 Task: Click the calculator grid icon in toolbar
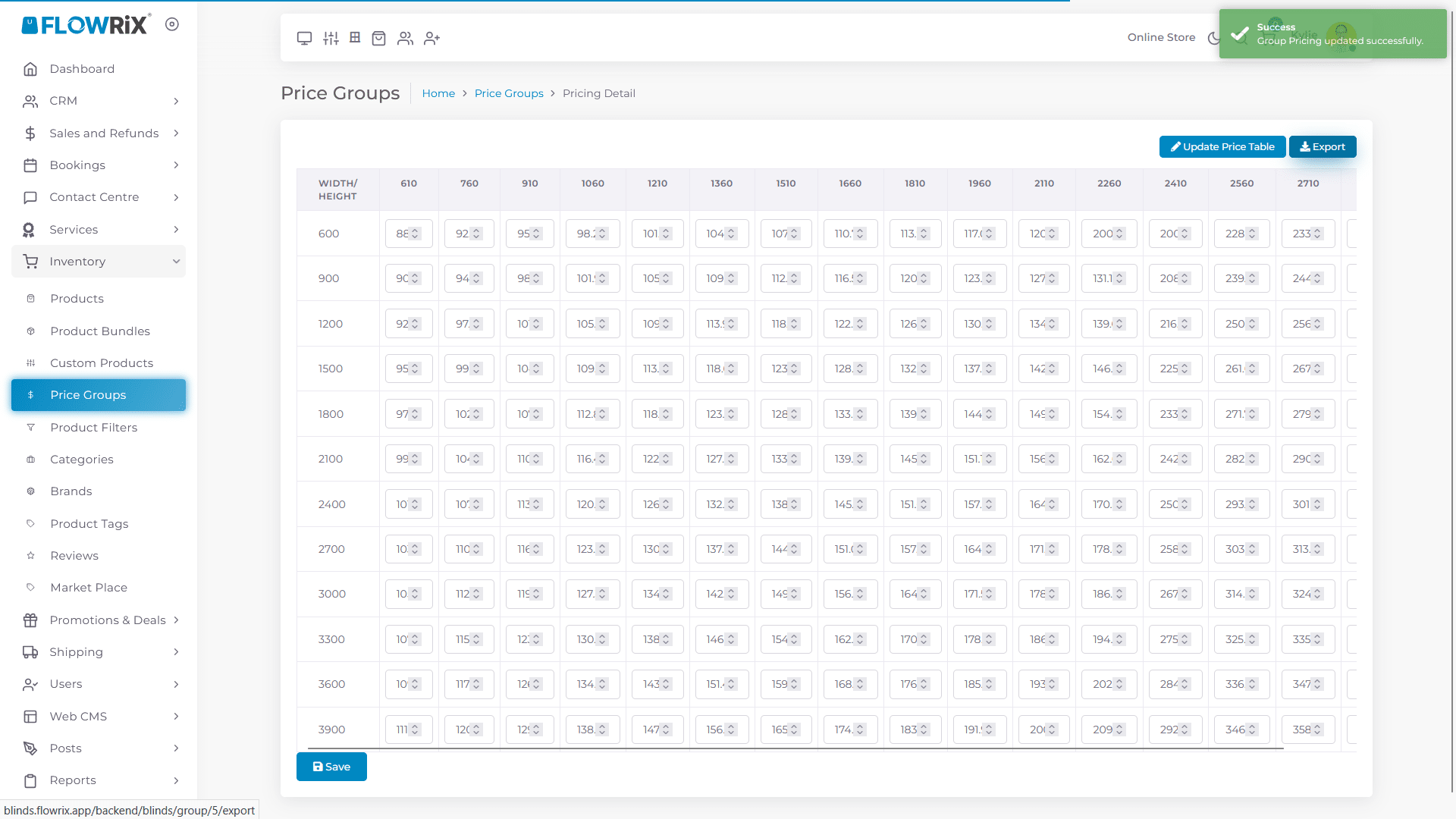(355, 37)
